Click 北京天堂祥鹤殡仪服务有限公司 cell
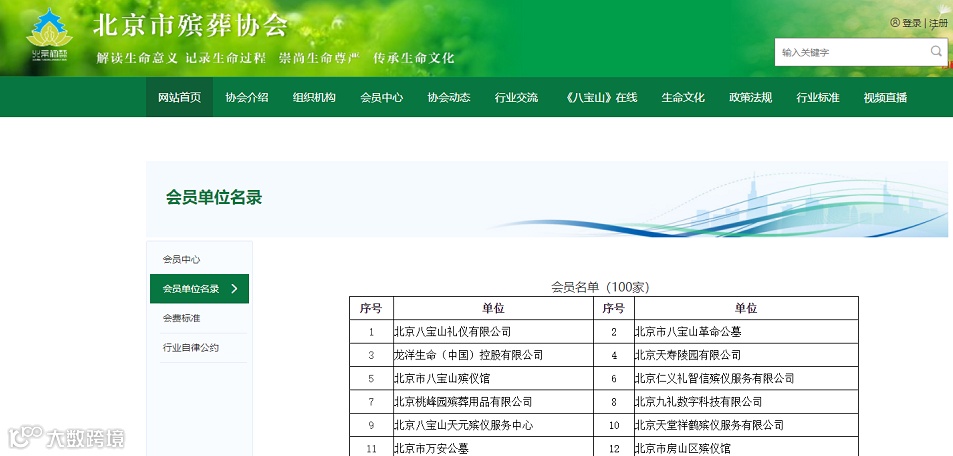 click(746, 425)
